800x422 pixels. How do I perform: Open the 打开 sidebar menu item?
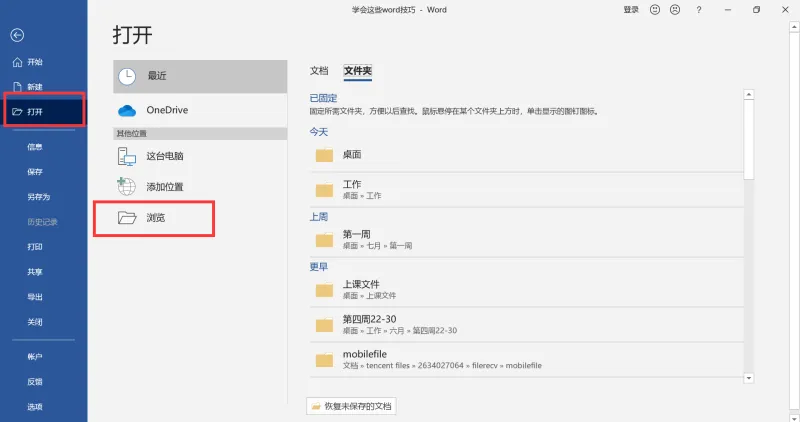(x=44, y=111)
